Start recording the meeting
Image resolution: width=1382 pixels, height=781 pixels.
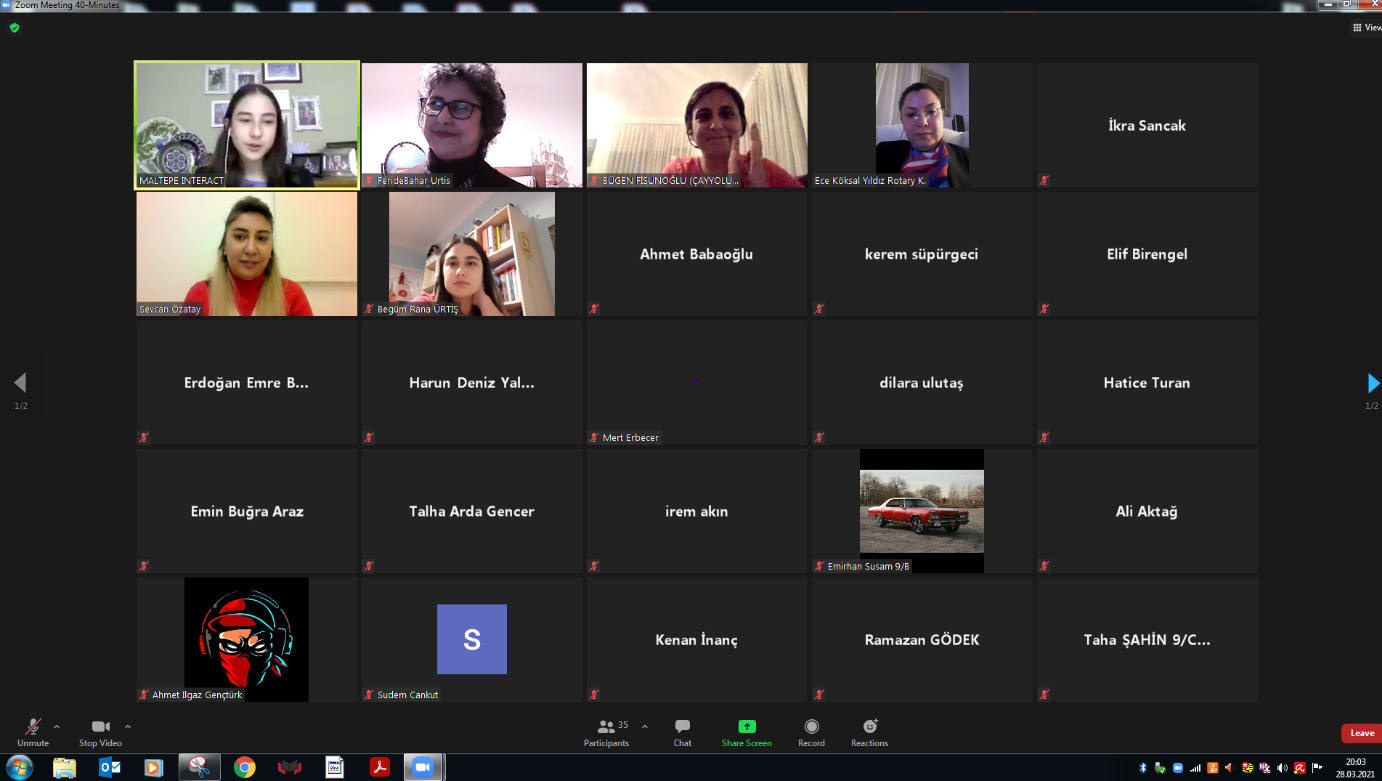[811, 732]
